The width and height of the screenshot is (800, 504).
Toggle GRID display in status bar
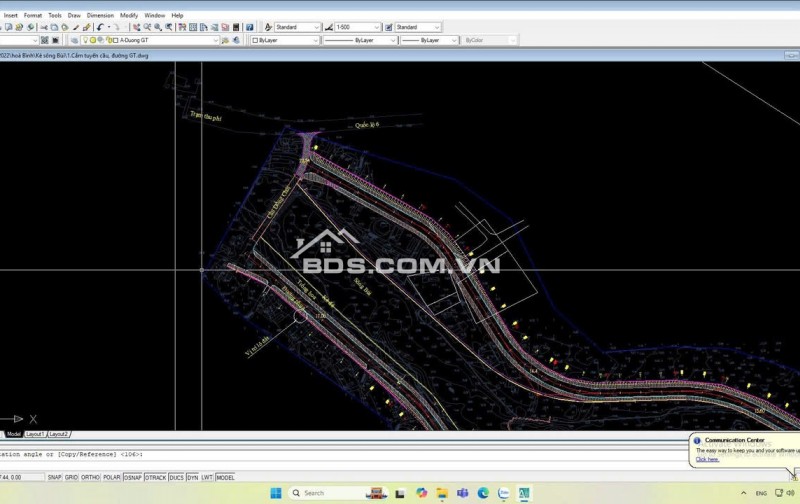[x=71, y=477]
